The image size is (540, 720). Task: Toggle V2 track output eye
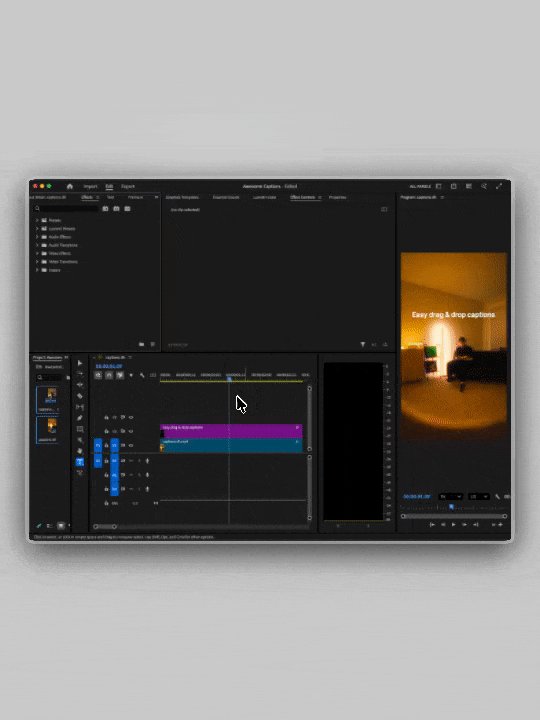131,431
